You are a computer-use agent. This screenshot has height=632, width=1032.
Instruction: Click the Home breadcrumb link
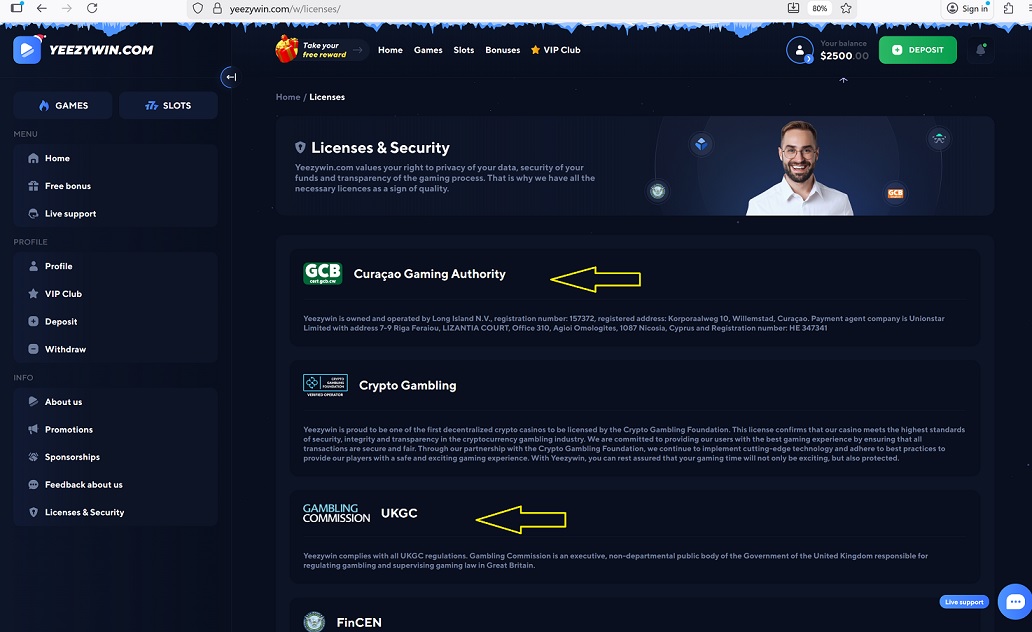pos(287,97)
